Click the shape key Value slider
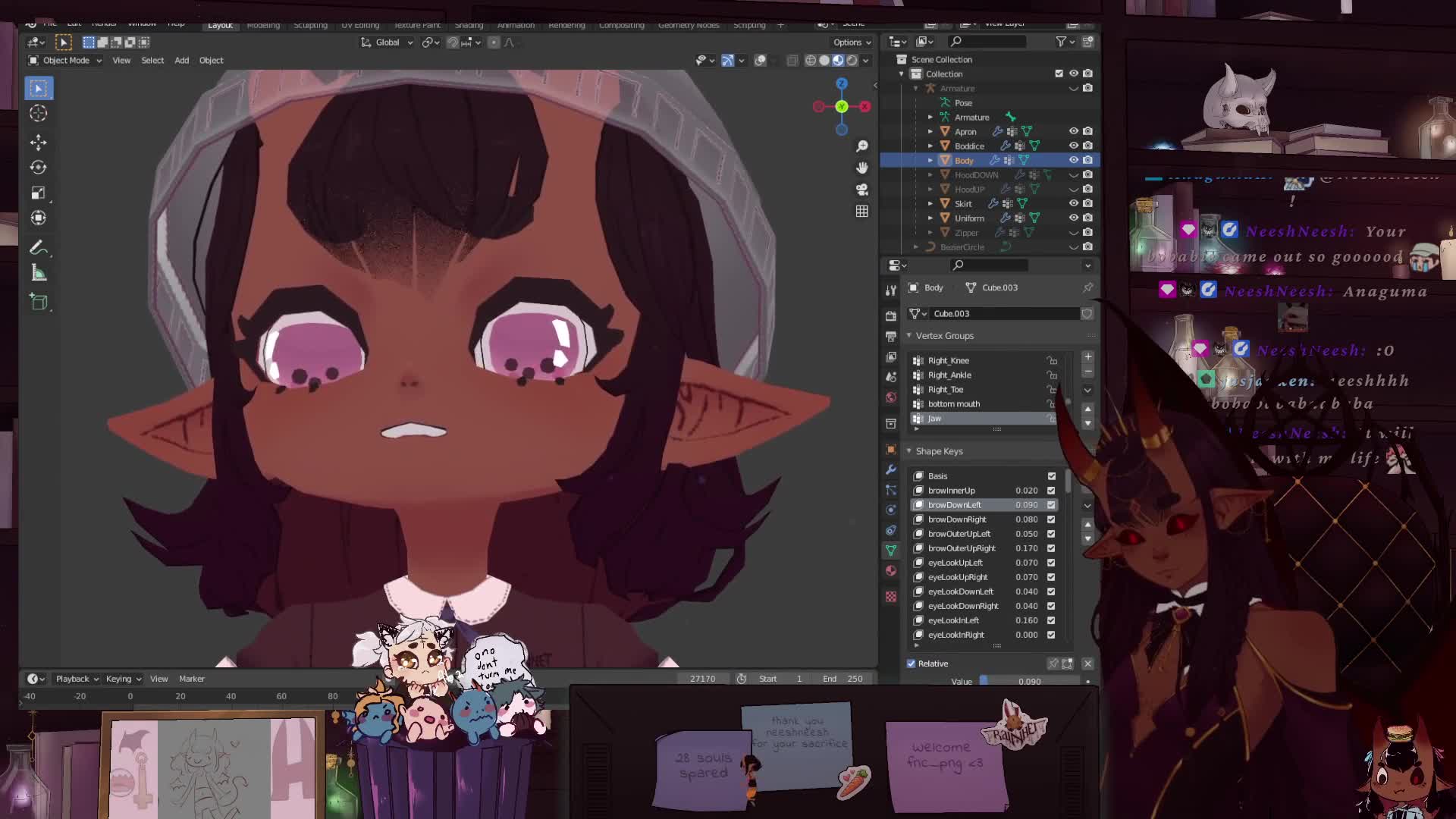Viewport: 1456px width, 819px height. coord(1030,681)
